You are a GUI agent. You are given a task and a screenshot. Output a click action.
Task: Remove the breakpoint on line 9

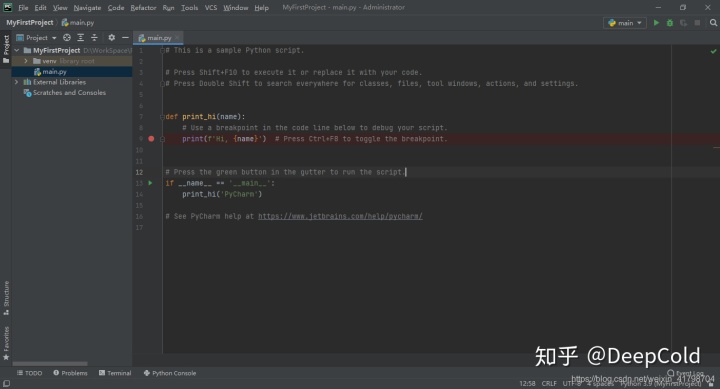151,139
